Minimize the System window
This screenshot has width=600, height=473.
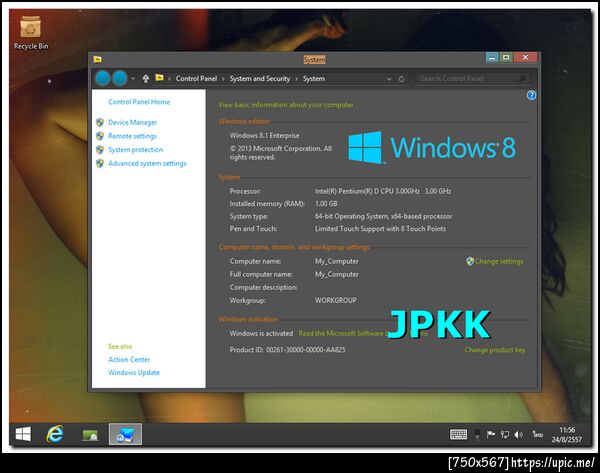click(x=492, y=57)
